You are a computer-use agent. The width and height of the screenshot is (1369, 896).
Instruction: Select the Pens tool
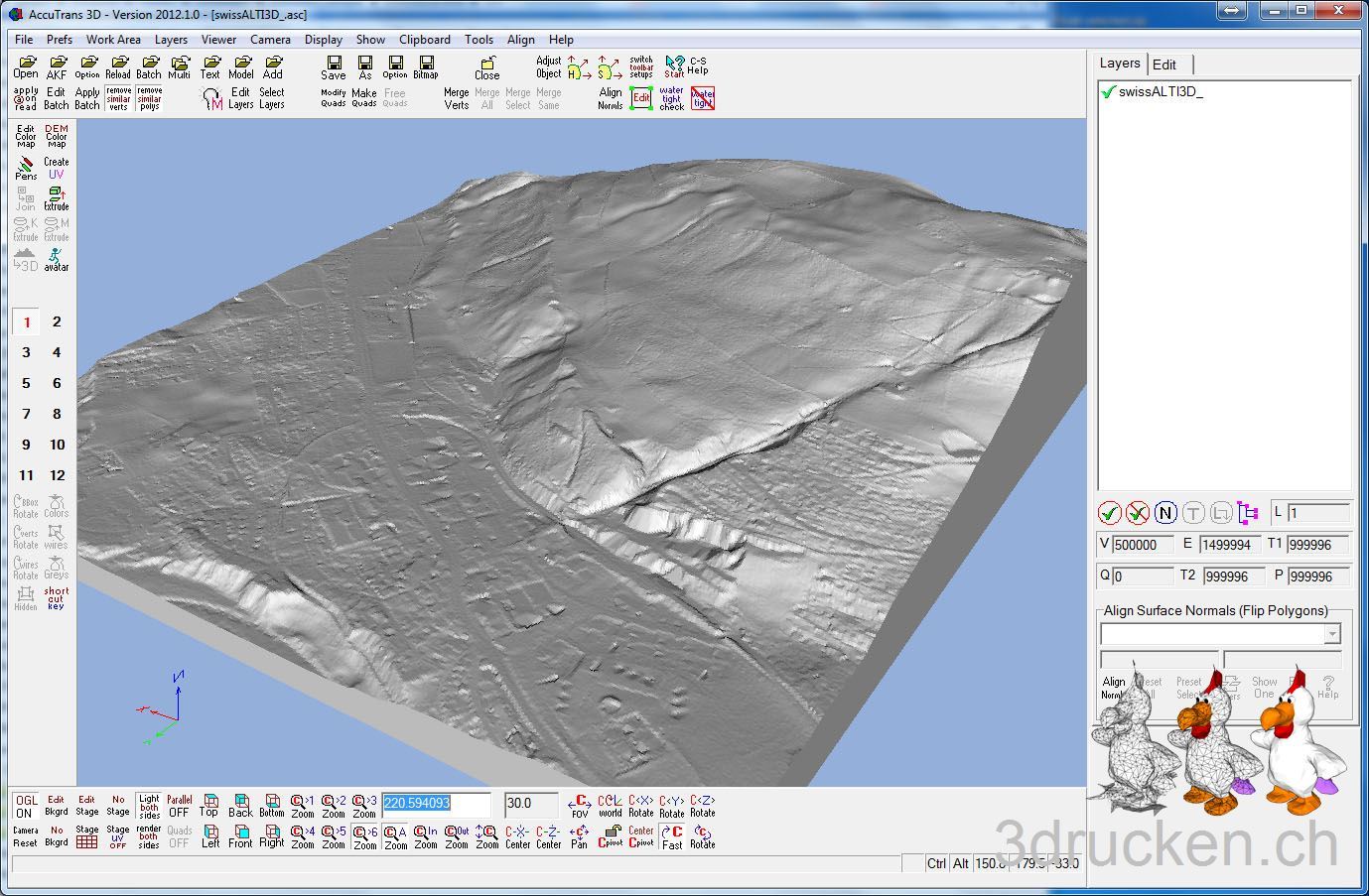pyautogui.click(x=26, y=168)
